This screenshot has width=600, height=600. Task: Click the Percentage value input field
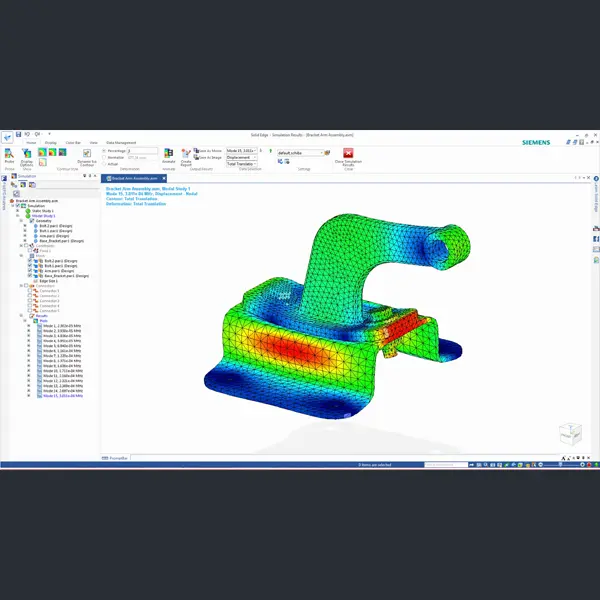coord(142,151)
